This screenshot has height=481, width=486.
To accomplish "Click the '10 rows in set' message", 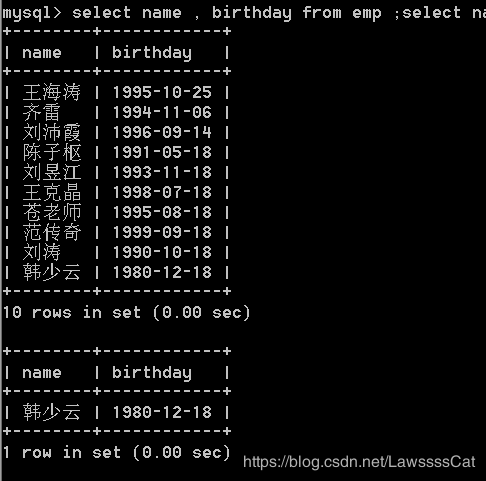I will tap(126, 313).
